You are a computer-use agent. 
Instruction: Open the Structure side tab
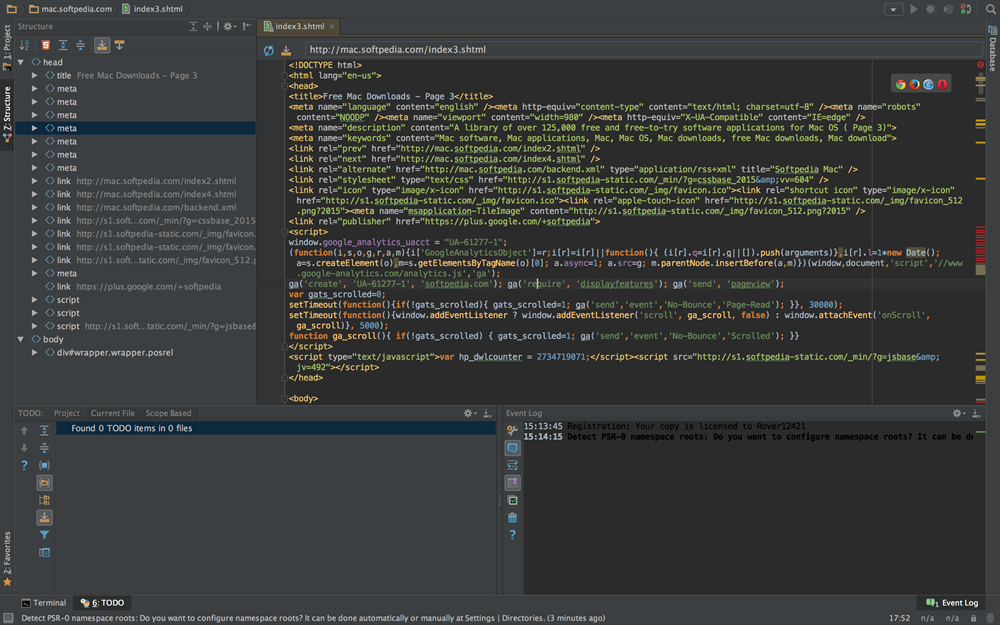[x=7, y=114]
